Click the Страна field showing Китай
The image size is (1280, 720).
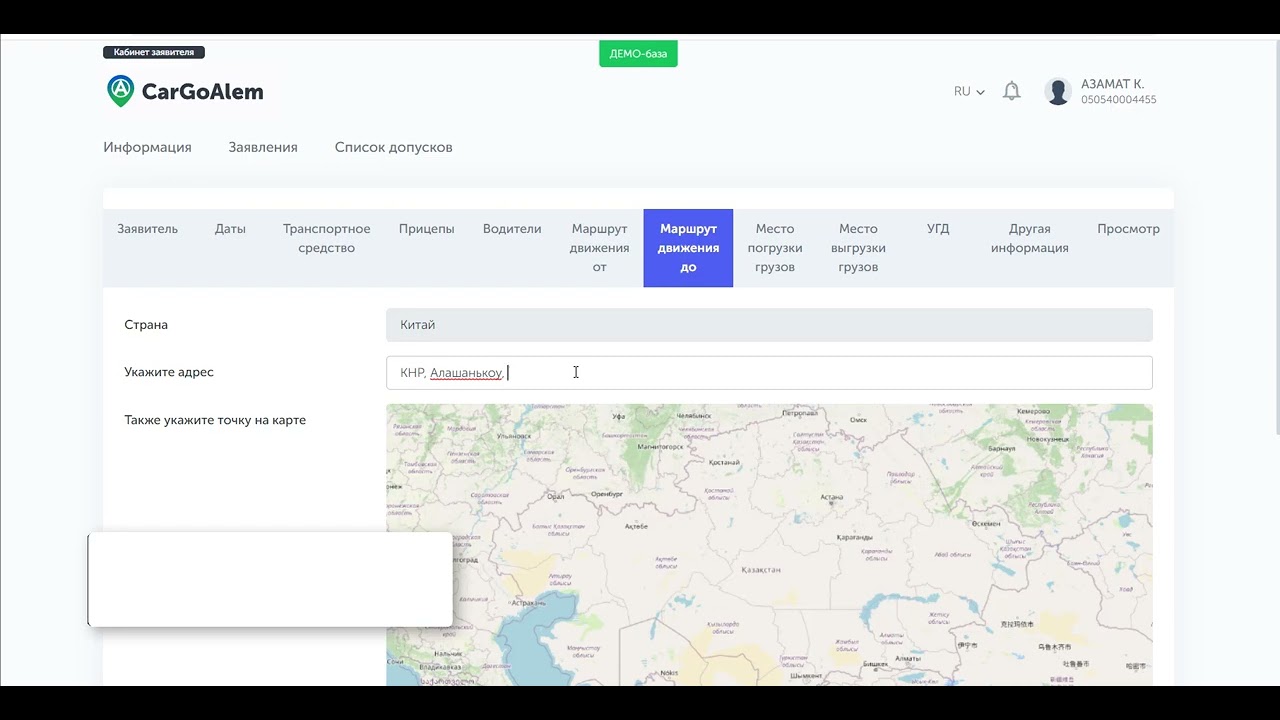click(769, 325)
